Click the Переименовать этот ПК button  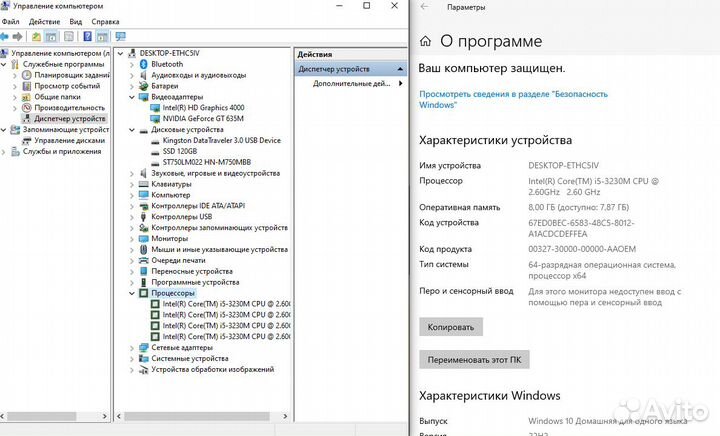coord(474,359)
